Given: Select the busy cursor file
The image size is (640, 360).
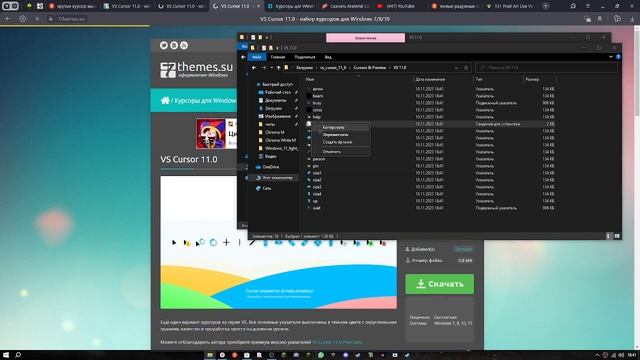Looking at the screenshot, I should [x=317, y=103].
